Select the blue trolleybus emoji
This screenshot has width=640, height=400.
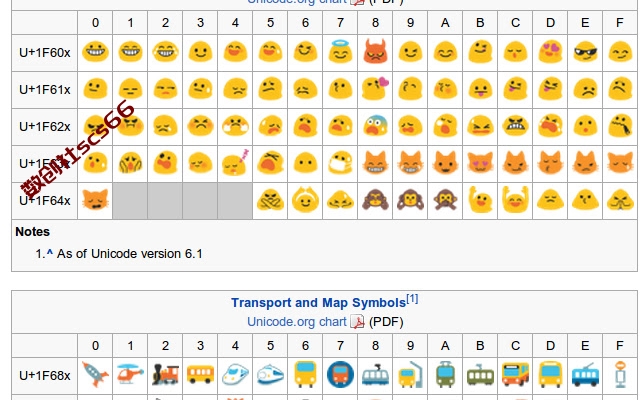[585, 375]
